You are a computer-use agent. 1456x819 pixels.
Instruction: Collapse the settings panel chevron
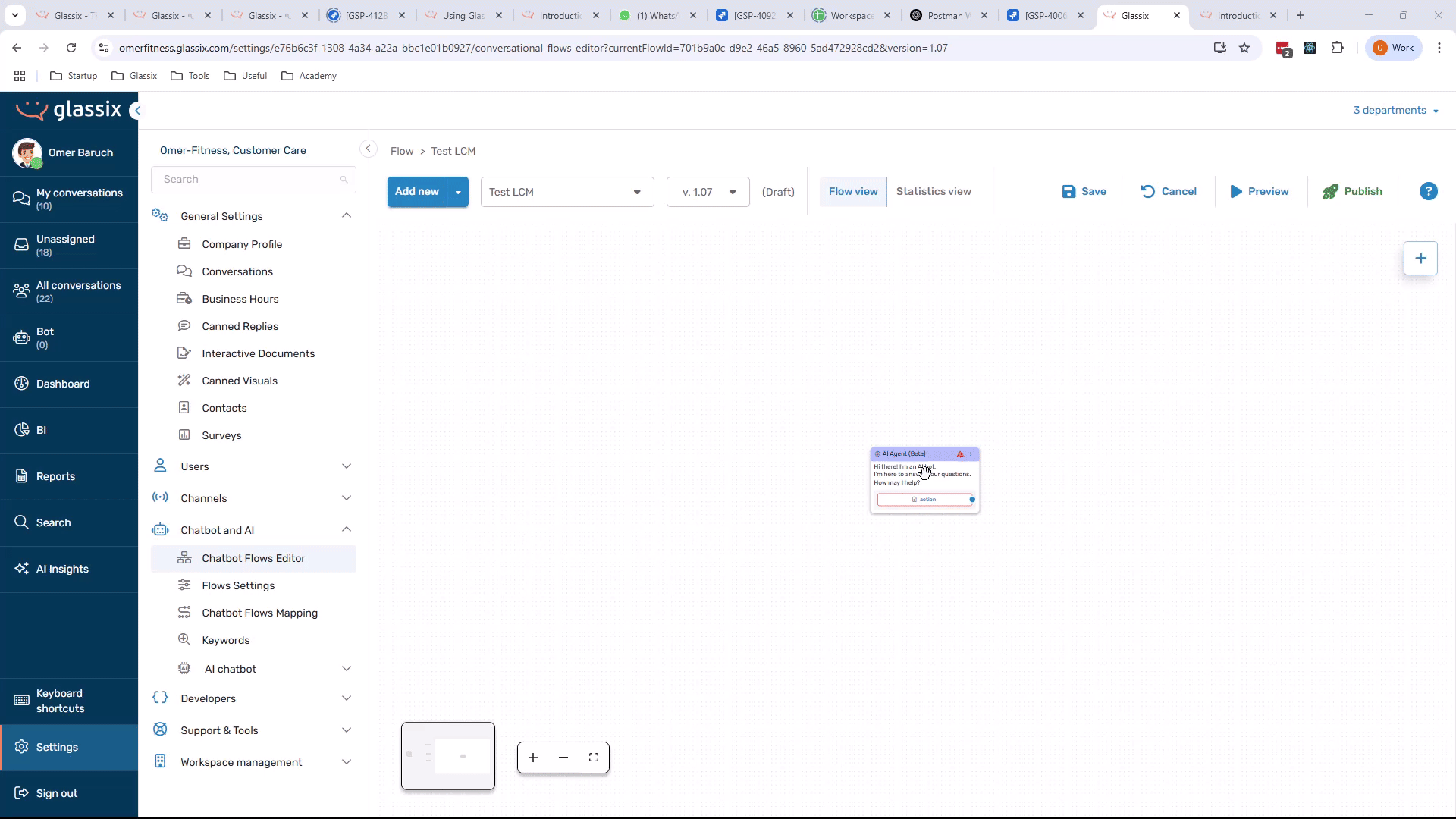368,149
